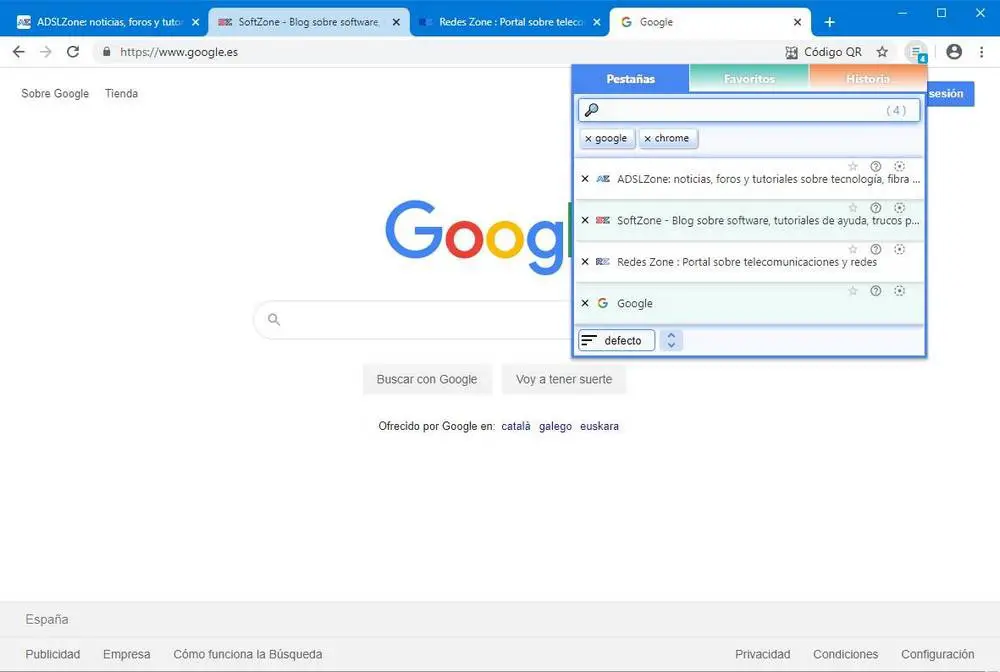Remove the google filter tag
The width and height of the screenshot is (1000, 672).
[x=588, y=138]
